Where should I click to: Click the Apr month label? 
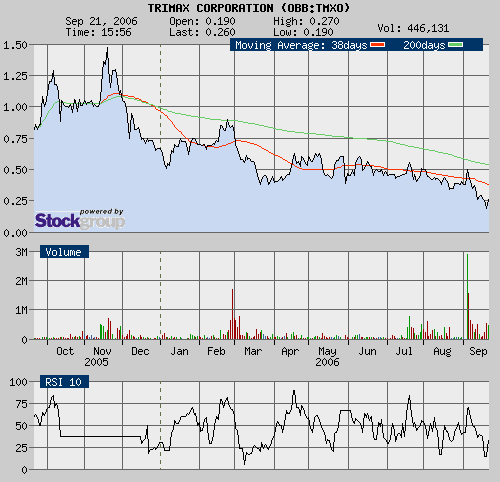click(x=290, y=351)
